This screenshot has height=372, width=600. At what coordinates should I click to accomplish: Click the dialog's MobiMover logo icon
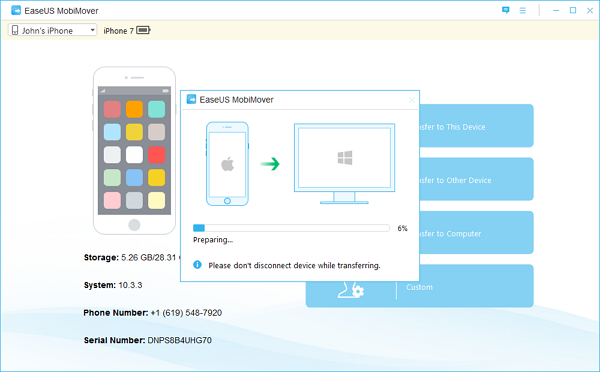[x=191, y=100]
